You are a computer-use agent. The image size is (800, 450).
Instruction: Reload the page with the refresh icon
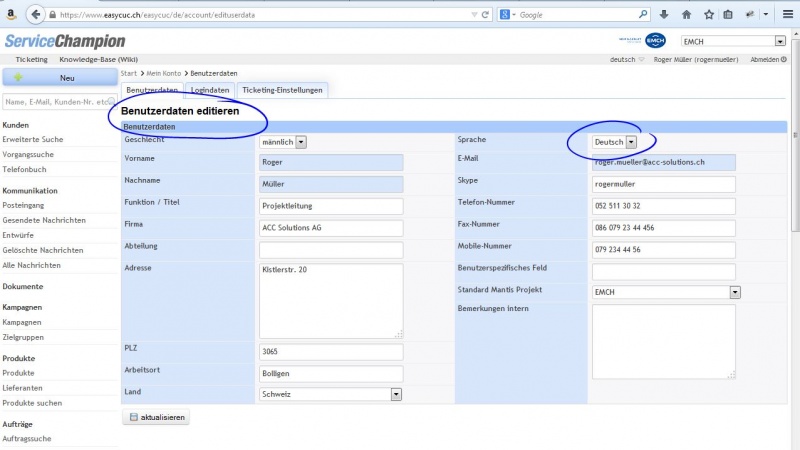pos(485,15)
